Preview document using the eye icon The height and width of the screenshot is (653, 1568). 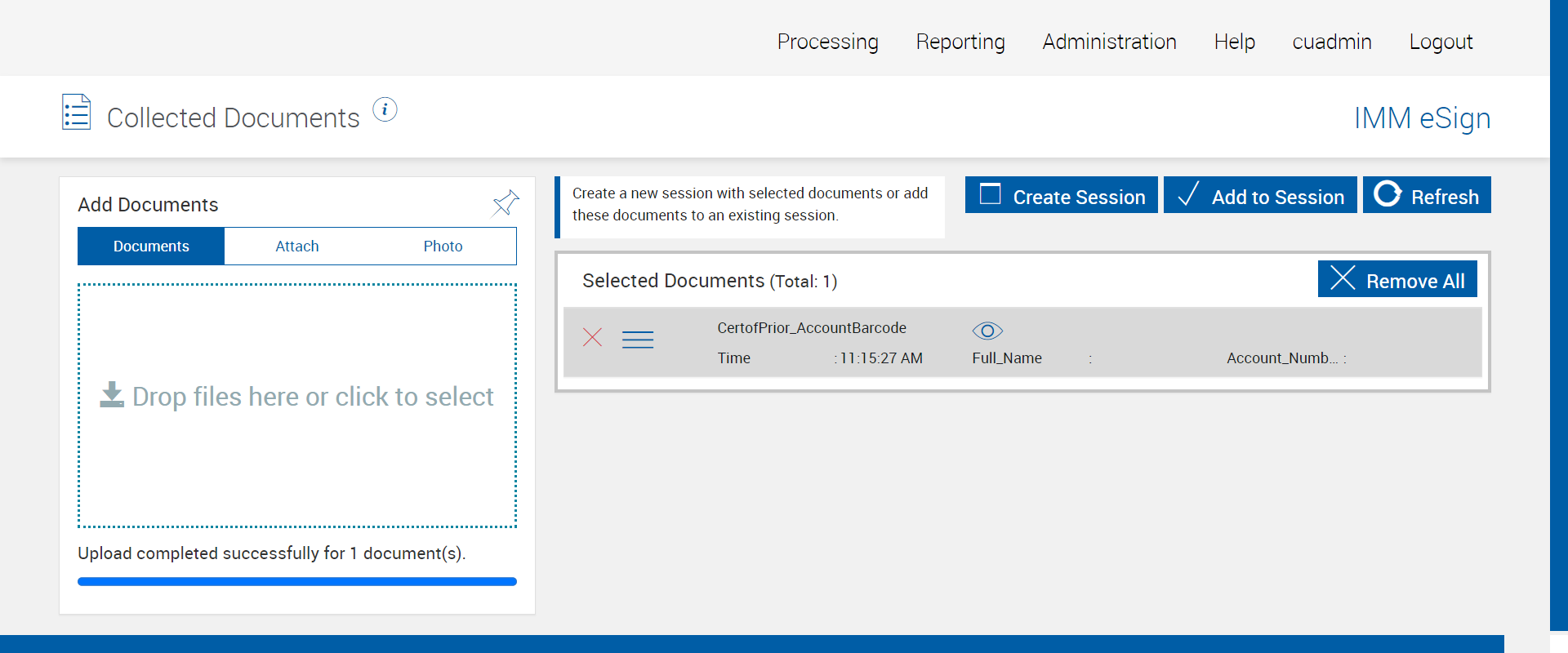pos(987,331)
